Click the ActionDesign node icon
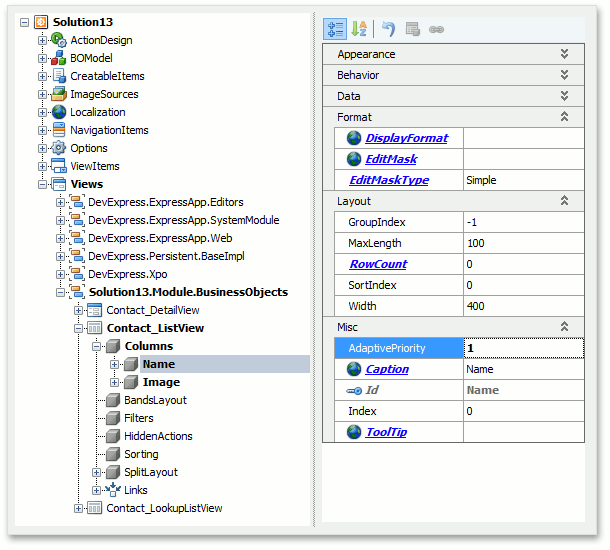 [59, 40]
